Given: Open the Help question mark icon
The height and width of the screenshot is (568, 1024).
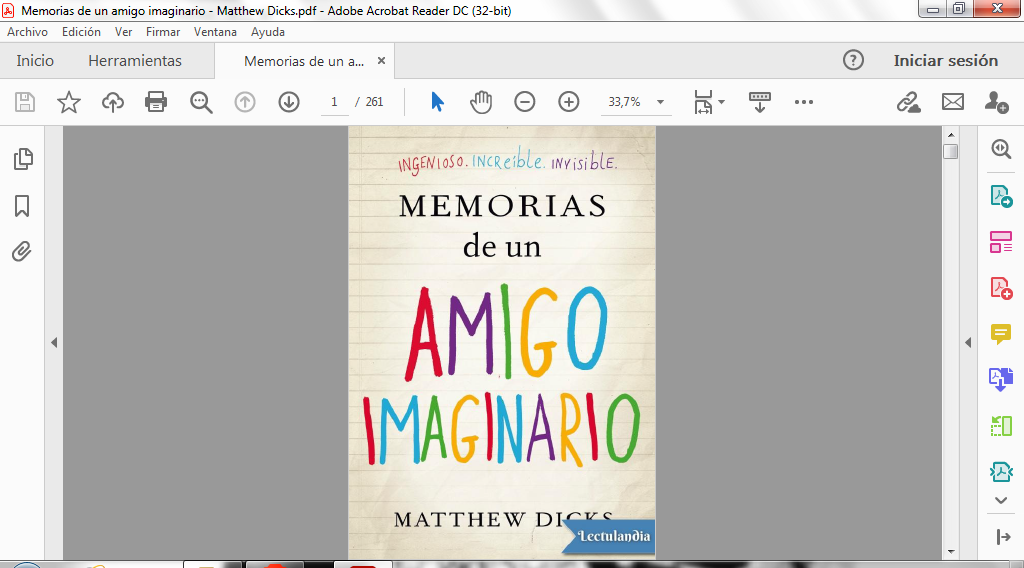Looking at the screenshot, I should tap(853, 60).
